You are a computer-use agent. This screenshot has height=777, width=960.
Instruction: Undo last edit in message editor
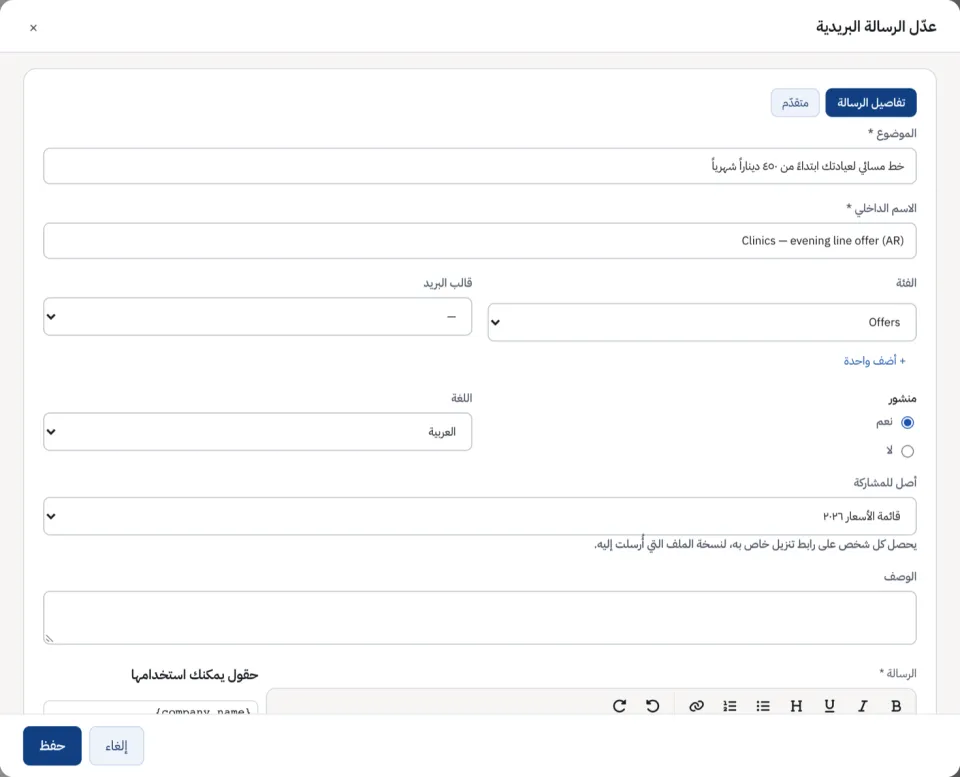click(653, 706)
